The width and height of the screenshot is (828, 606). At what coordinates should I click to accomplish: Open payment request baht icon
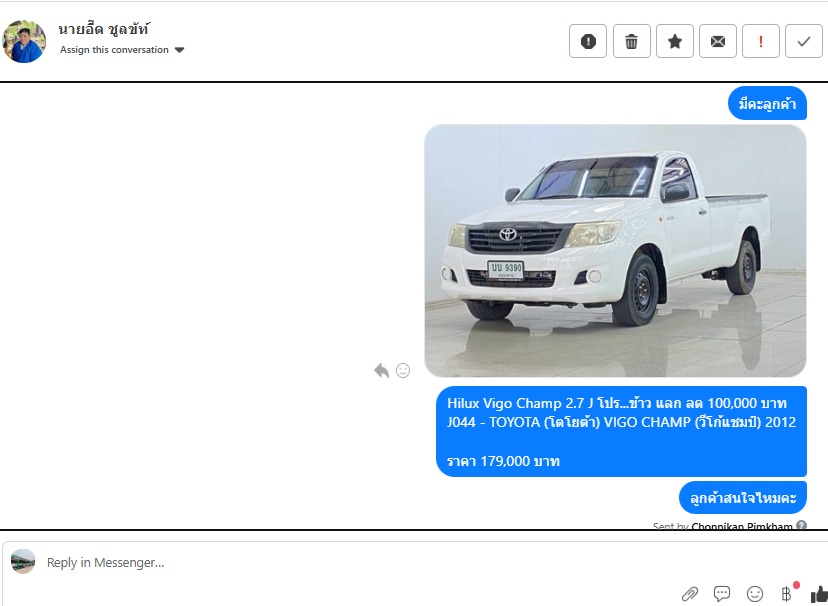click(x=787, y=594)
